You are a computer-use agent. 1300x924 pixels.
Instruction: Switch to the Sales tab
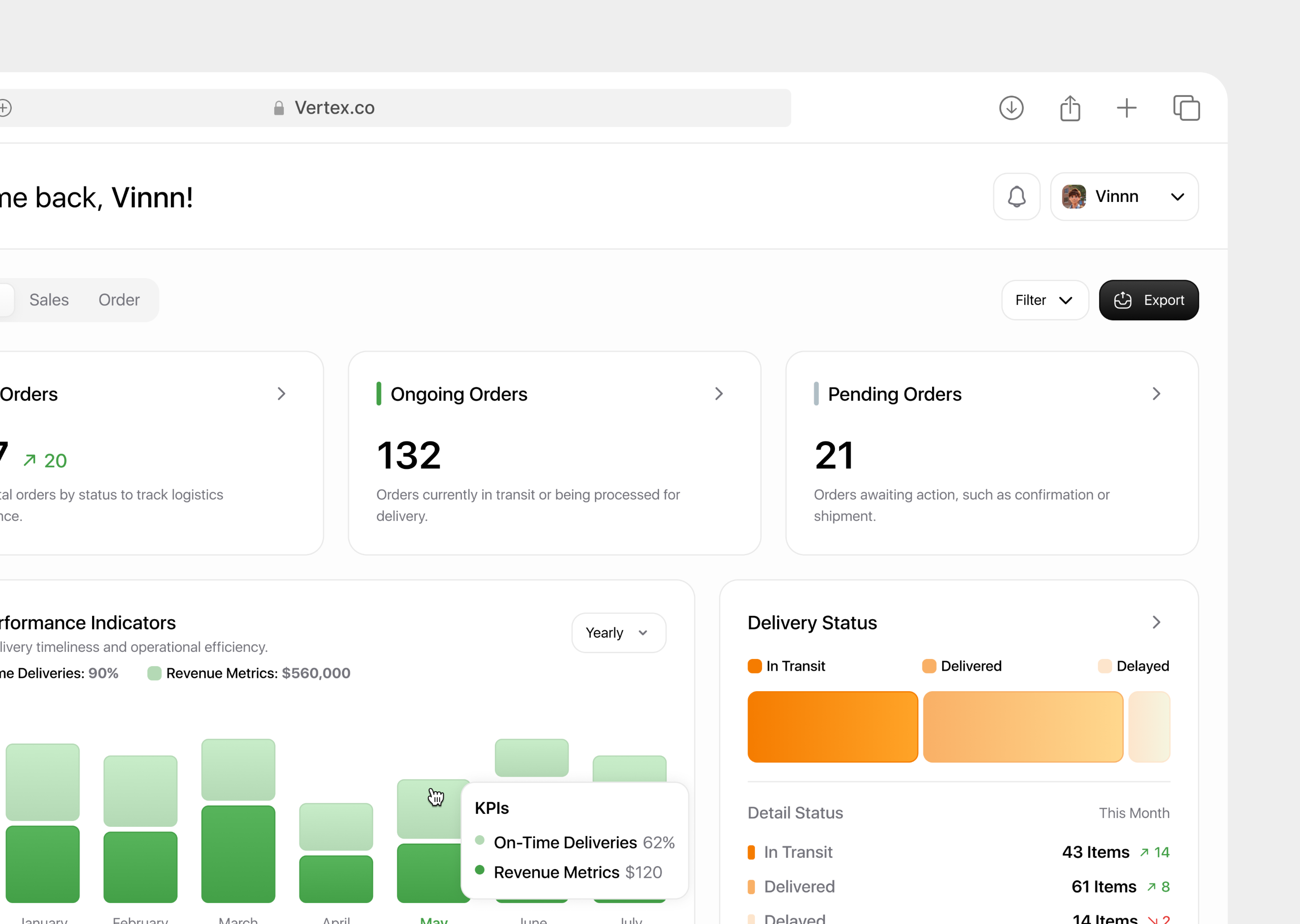click(49, 300)
